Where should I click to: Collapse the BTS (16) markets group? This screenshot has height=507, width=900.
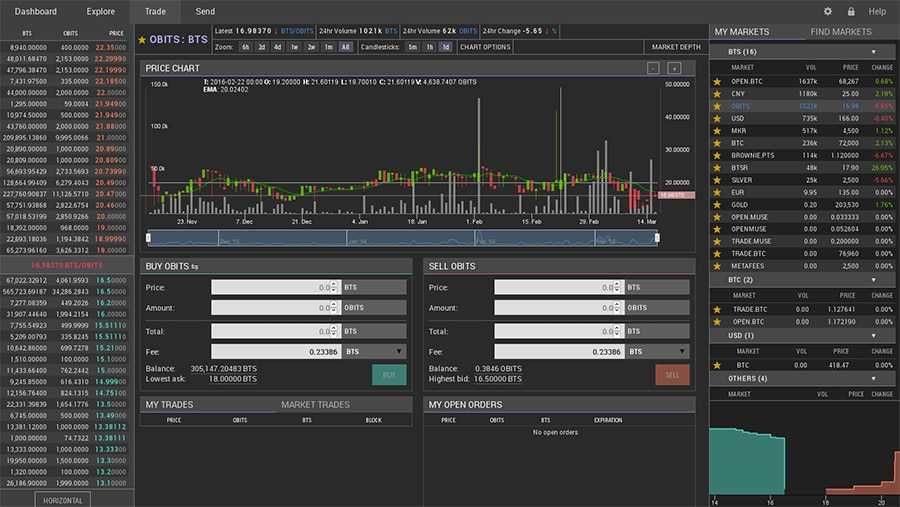click(873, 51)
